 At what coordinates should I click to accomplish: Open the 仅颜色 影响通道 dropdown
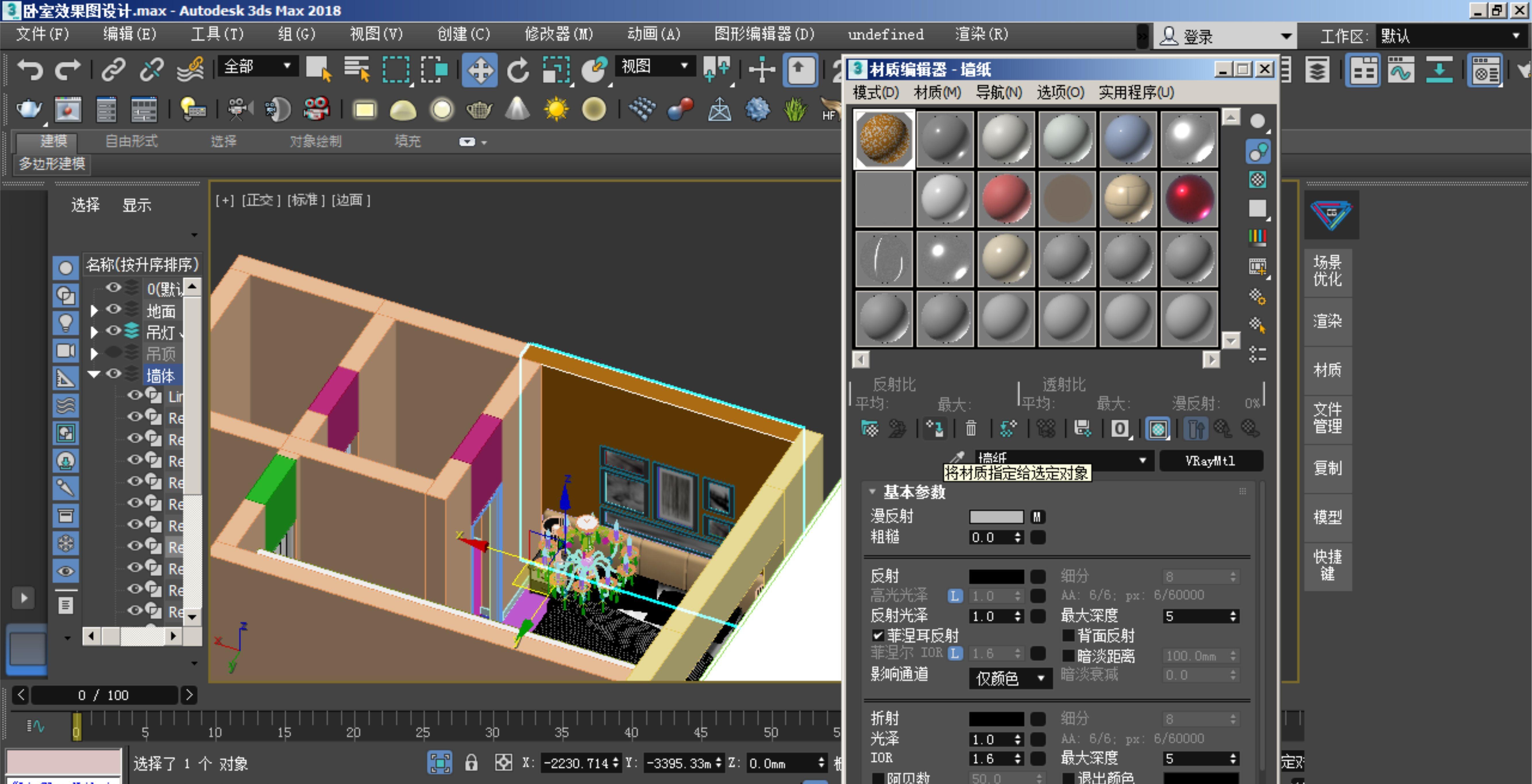1010,678
